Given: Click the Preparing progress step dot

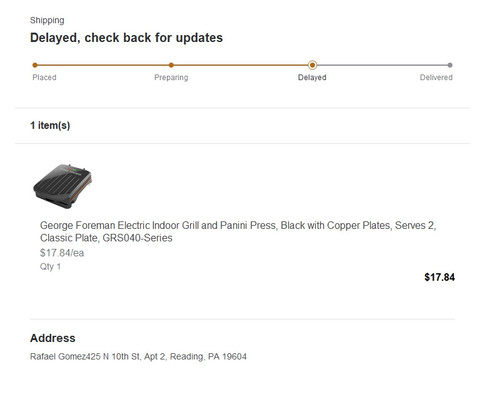Looking at the screenshot, I should tap(171, 65).
